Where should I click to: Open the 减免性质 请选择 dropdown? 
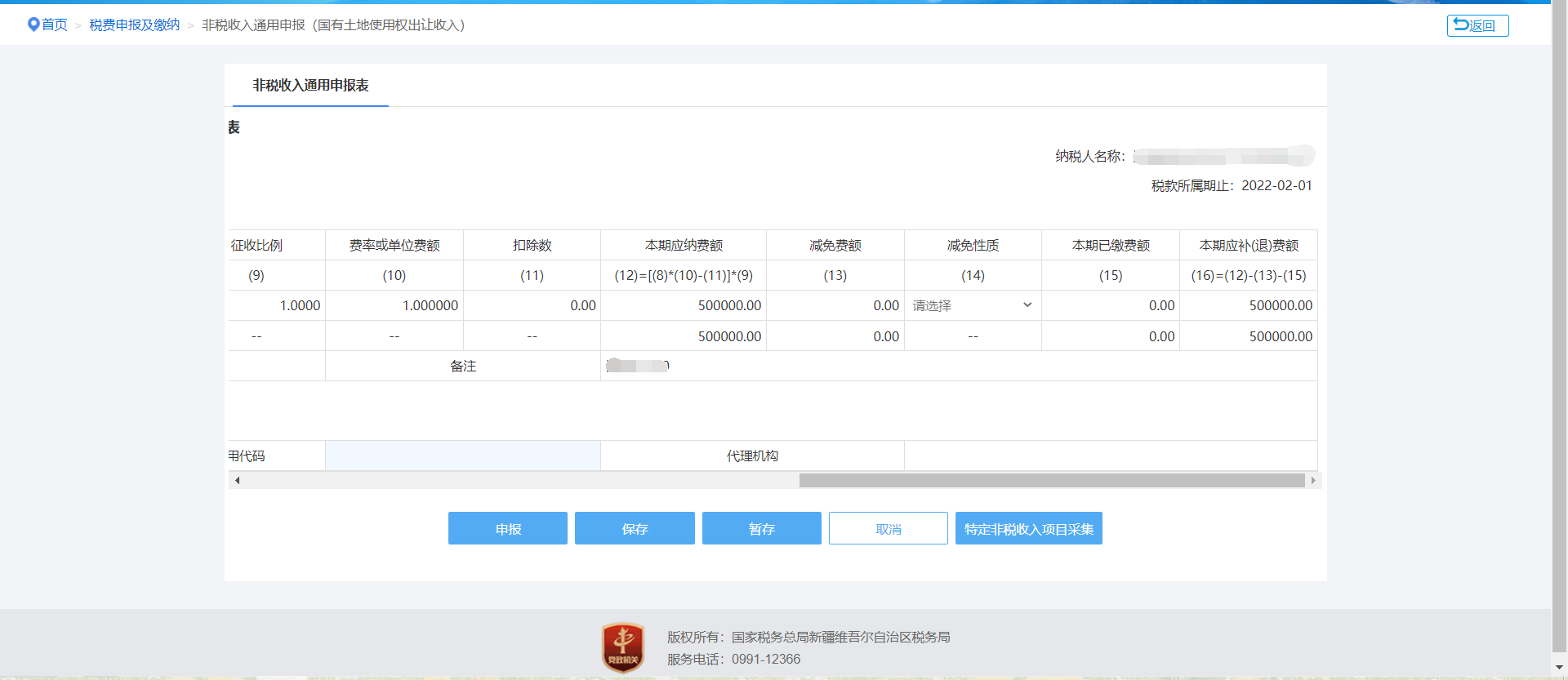pyautogui.click(x=973, y=305)
